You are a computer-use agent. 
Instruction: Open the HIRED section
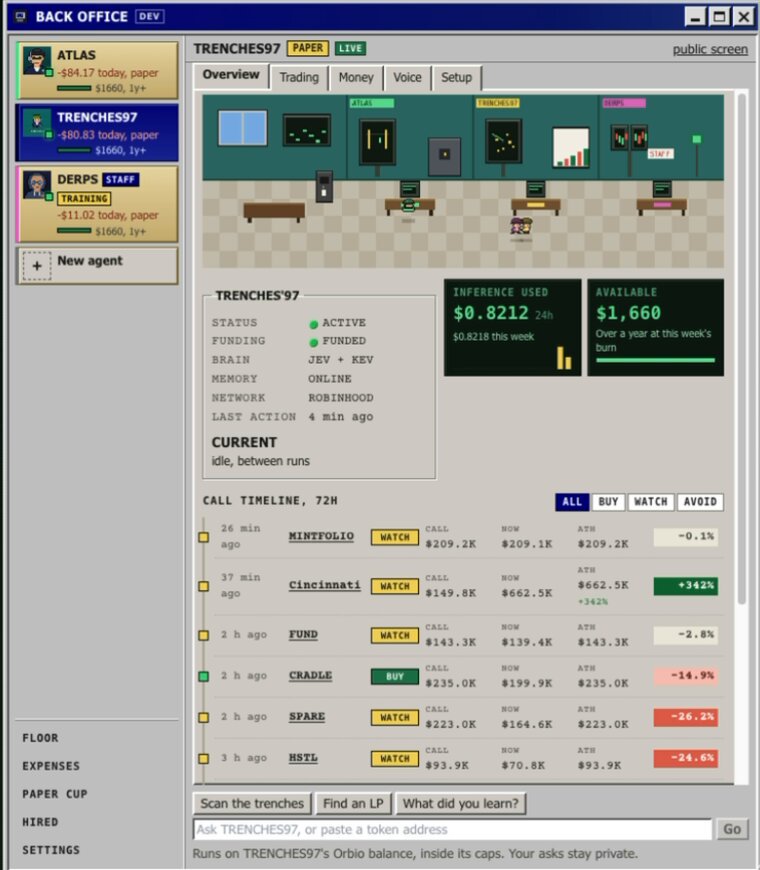[x=40, y=822]
